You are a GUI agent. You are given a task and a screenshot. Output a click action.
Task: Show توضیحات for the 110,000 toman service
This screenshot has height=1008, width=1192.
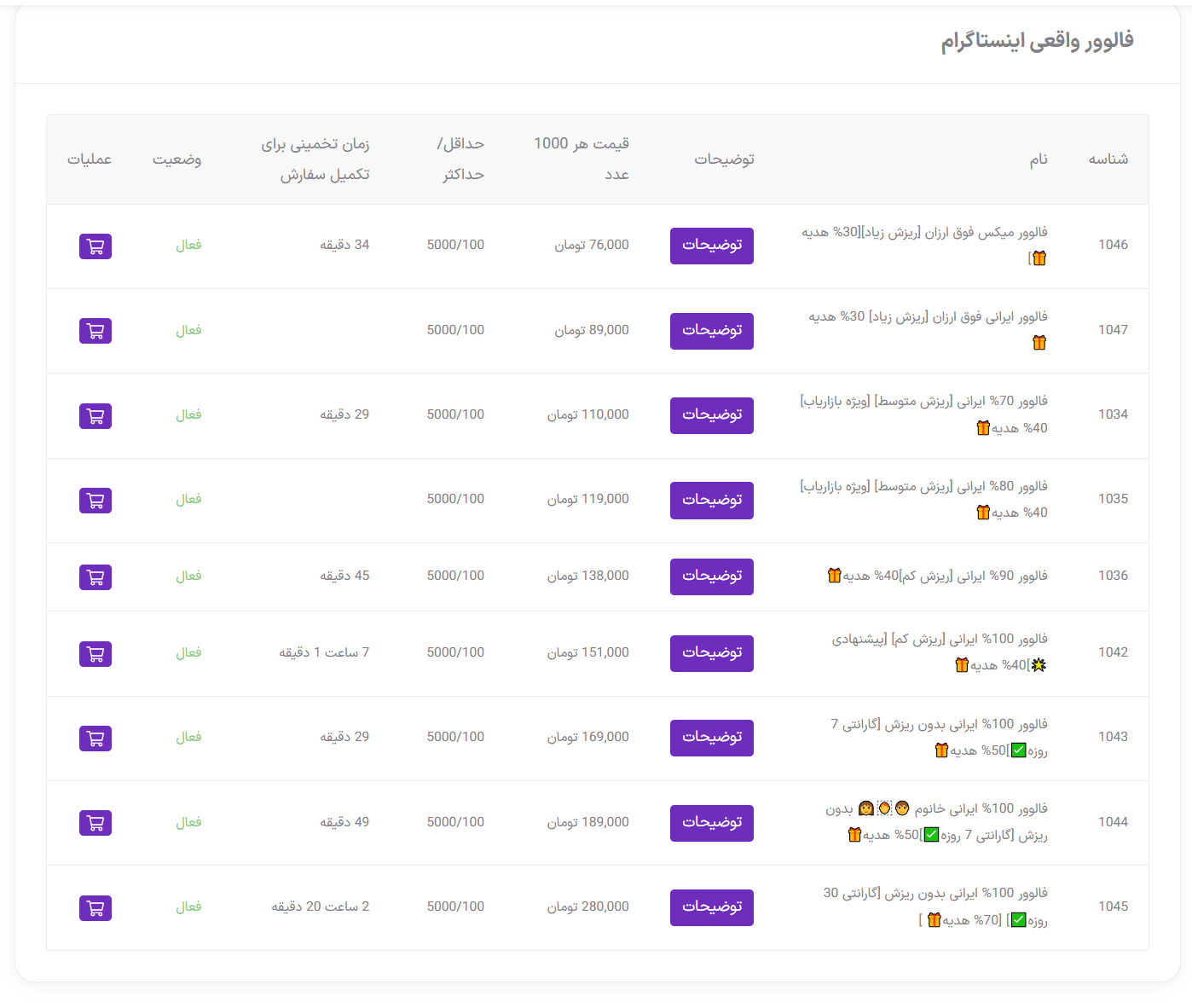[712, 415]
